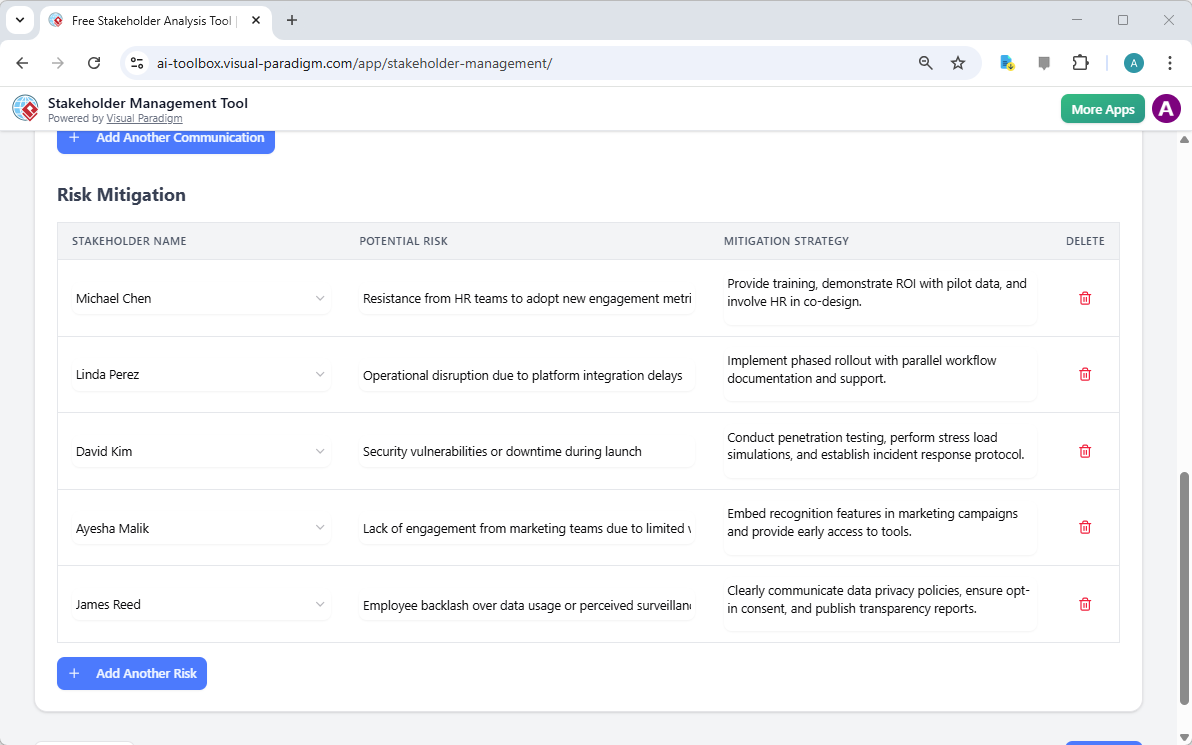
Task: Remove James Reed's risk via trash icon
Action: pos(1084,604)
